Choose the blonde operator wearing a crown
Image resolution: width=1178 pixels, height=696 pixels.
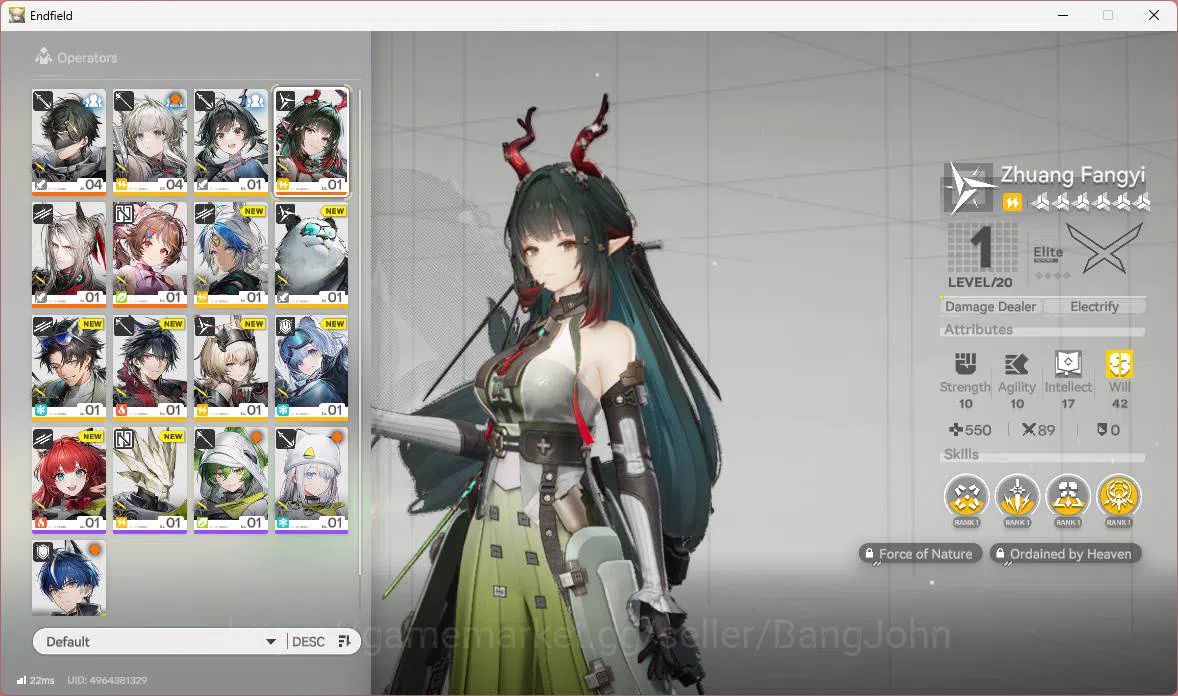coord(231,367)
